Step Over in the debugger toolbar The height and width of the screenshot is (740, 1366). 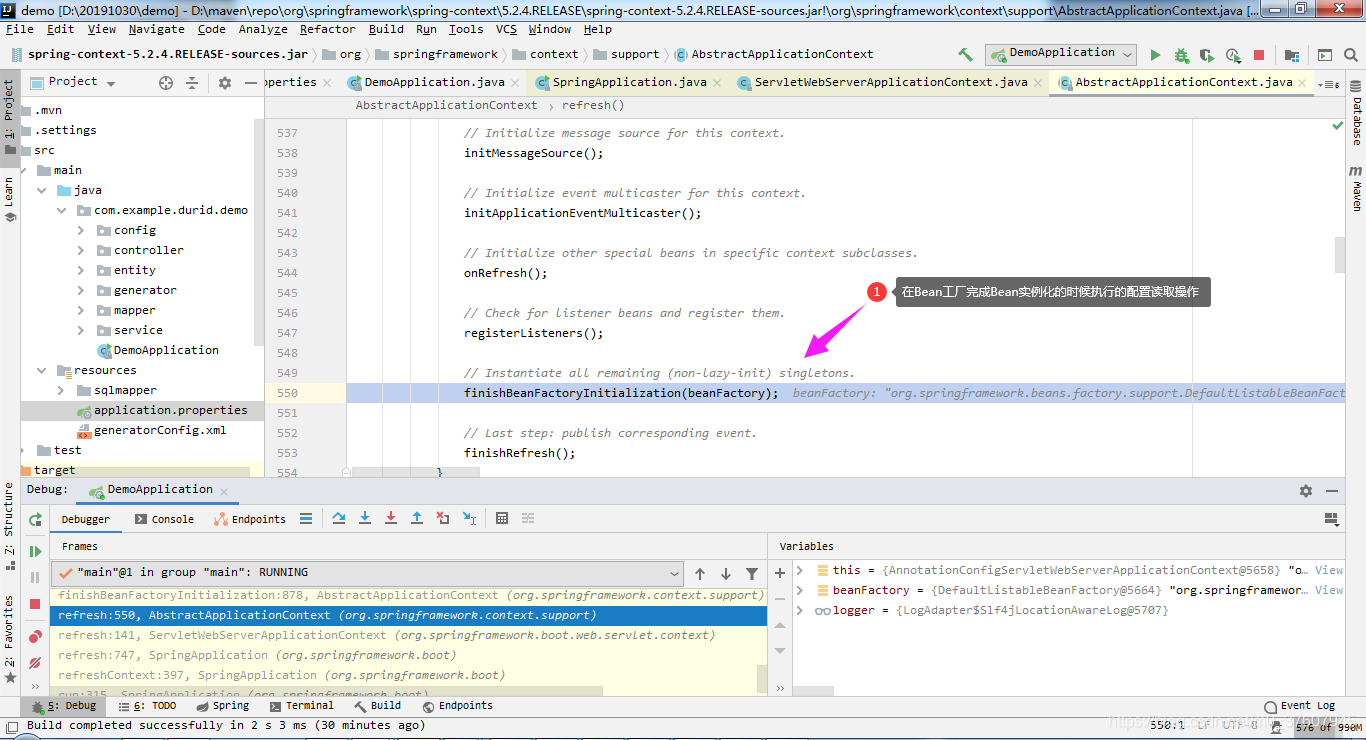[x=339, y=518]
